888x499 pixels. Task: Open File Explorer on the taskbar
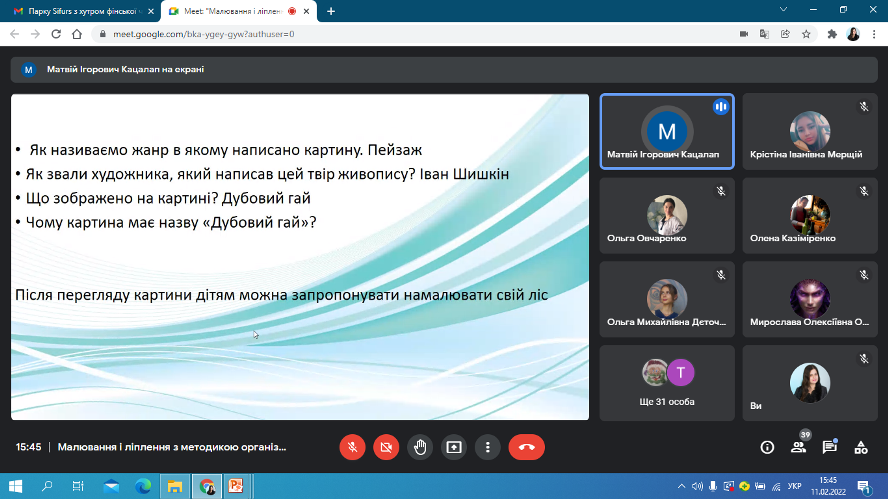174,486
